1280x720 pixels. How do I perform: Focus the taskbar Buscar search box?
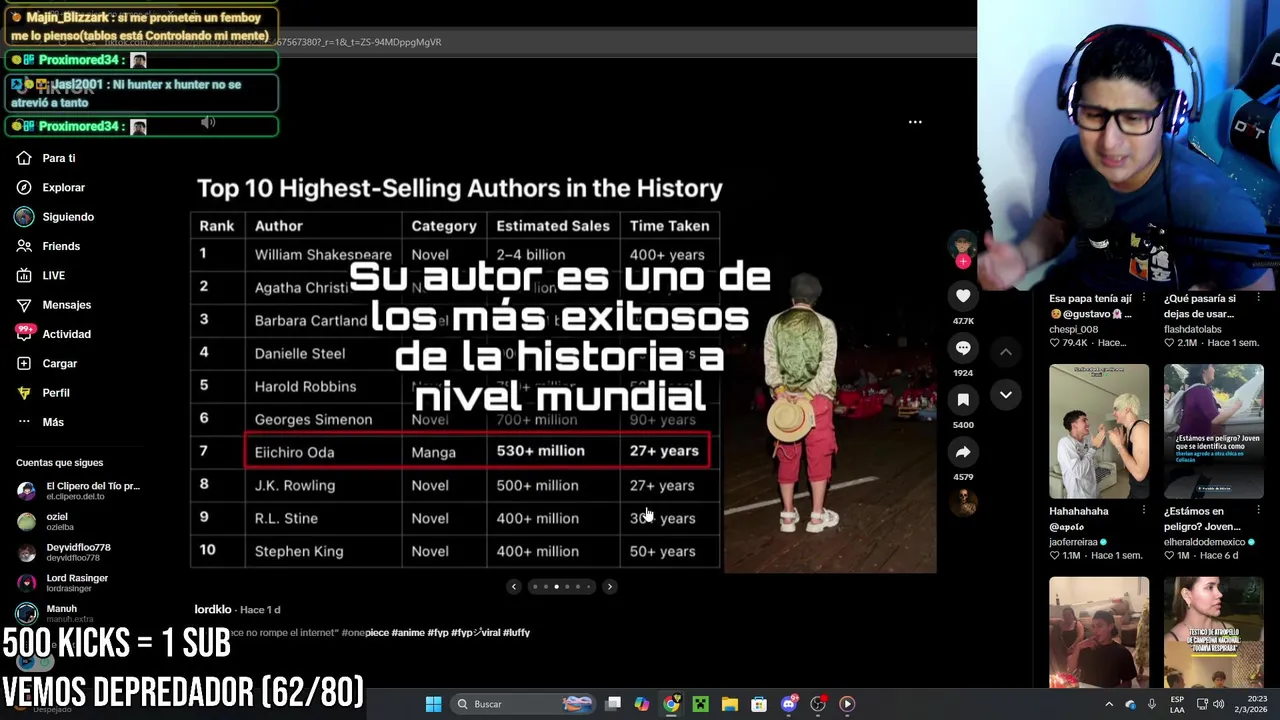click(524, 704)
